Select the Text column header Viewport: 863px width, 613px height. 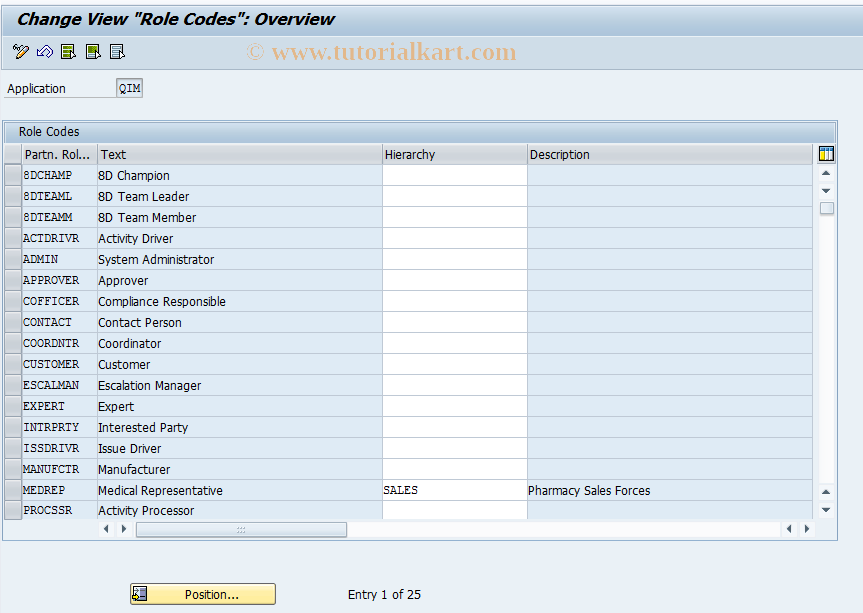[x=236, y=153]
